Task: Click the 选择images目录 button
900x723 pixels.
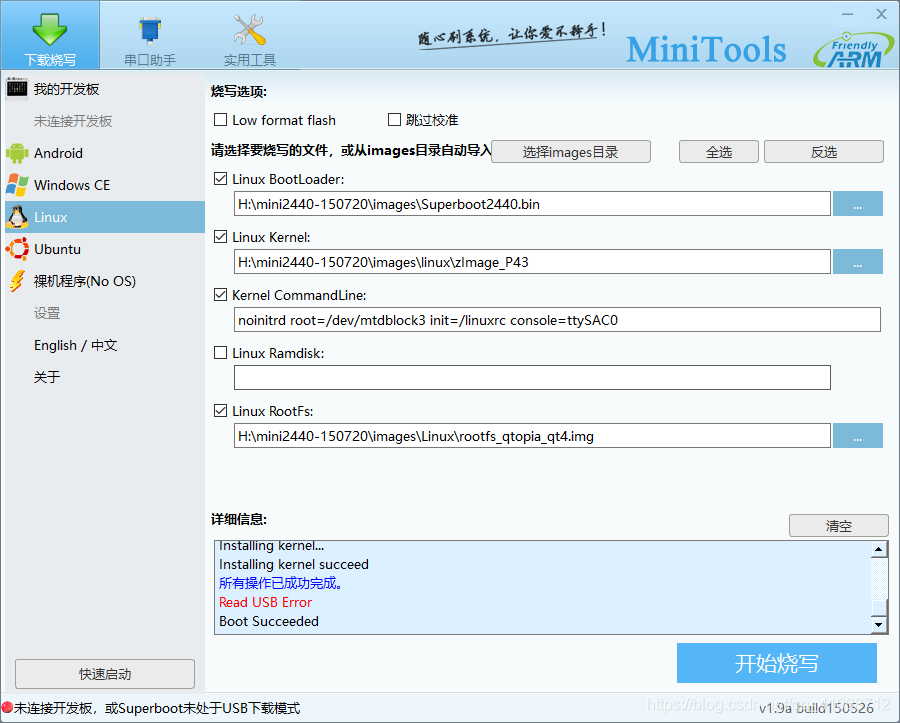Action: pyautogui.click(x=571, y=152)
